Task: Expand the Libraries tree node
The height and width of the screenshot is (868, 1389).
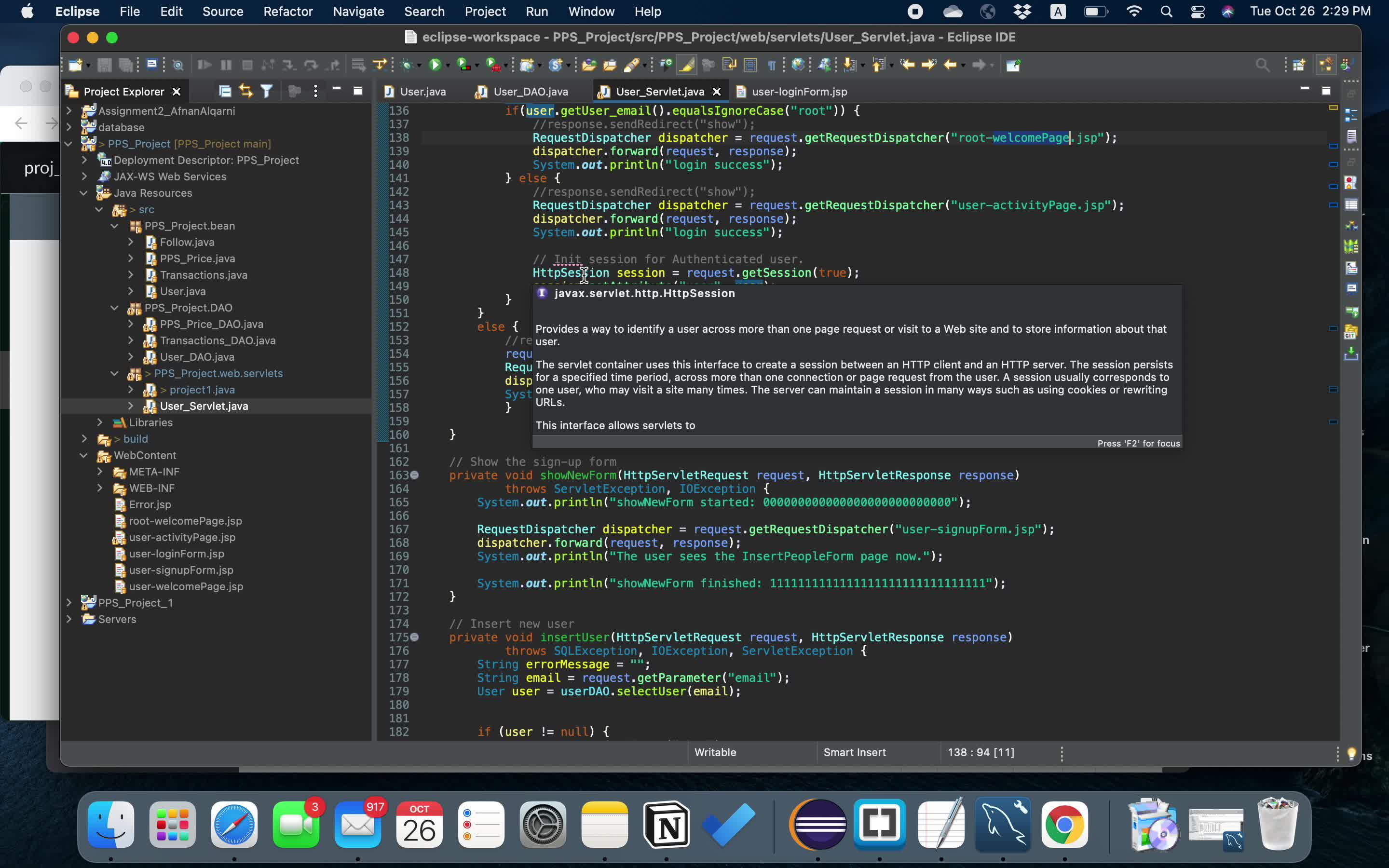Action: pos(100,422)
